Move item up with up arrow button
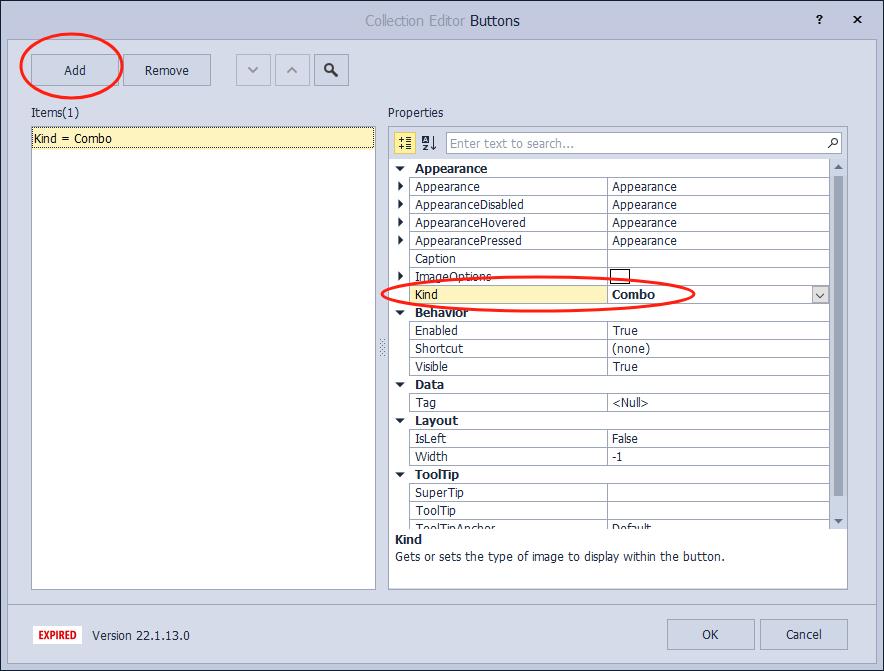This screenshot has width=884, height=671. click(x=292, y=70)
